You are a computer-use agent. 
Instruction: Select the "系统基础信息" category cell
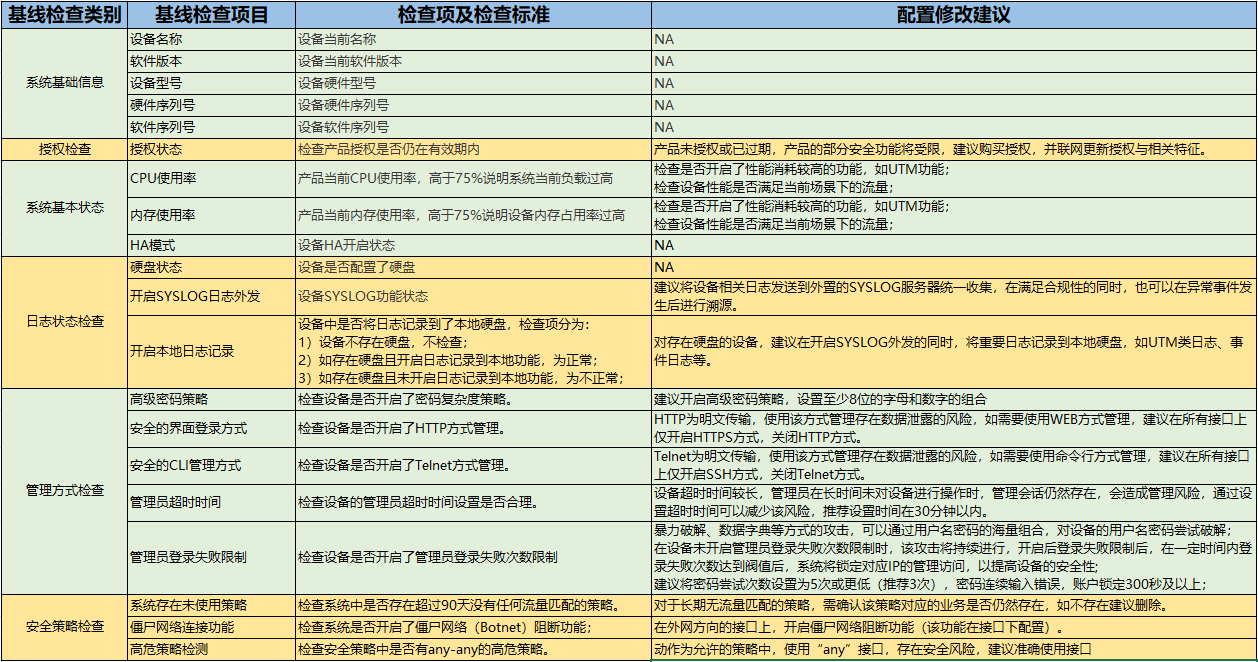point(64,83)
